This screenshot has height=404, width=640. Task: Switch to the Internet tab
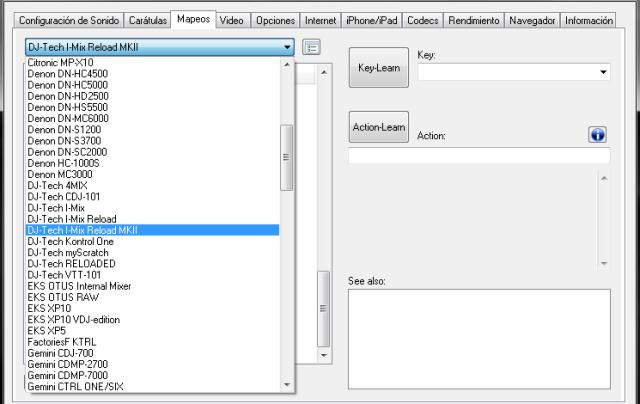point(320,20)
